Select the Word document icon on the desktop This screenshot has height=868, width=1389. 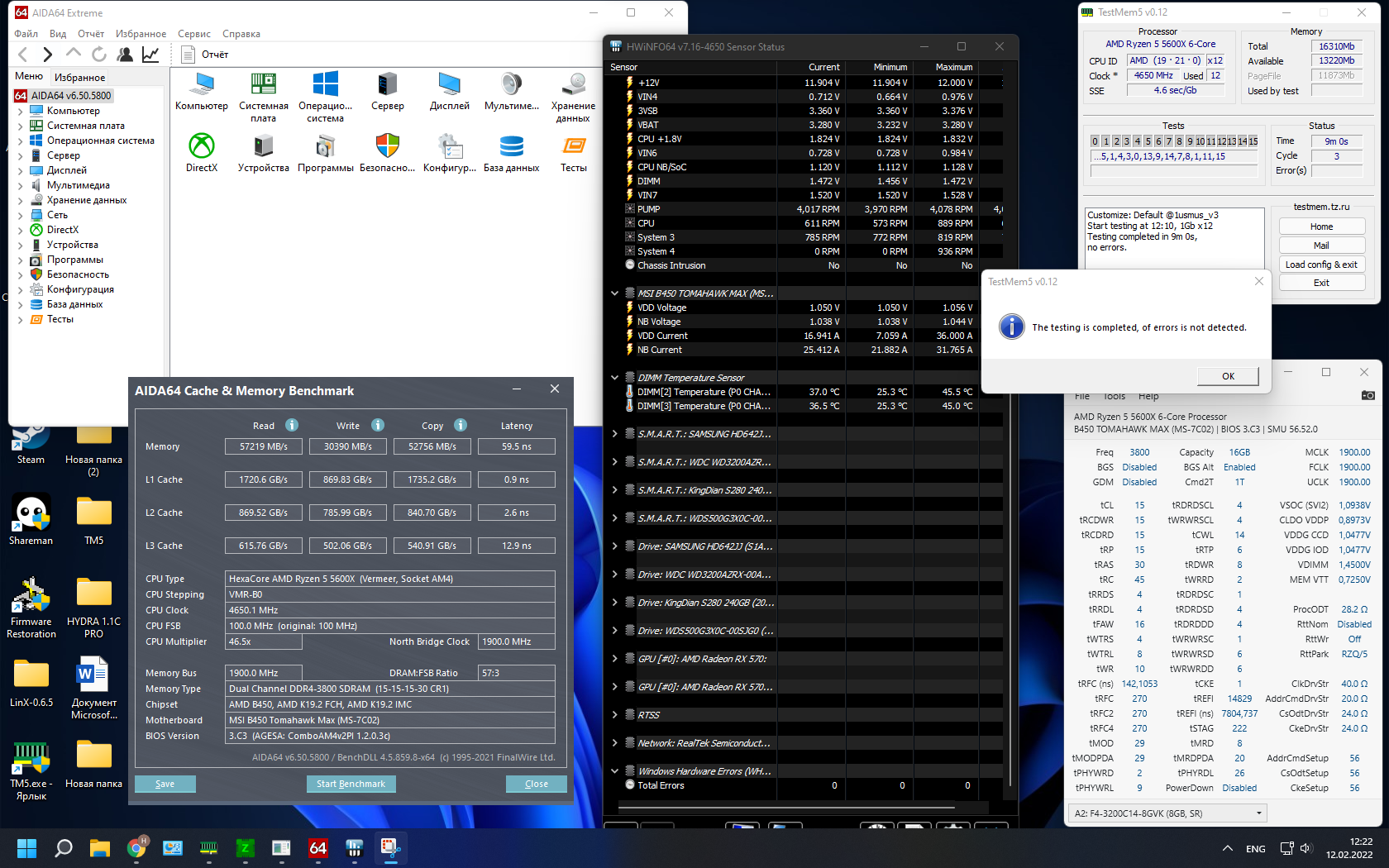(x=93, y=688)
